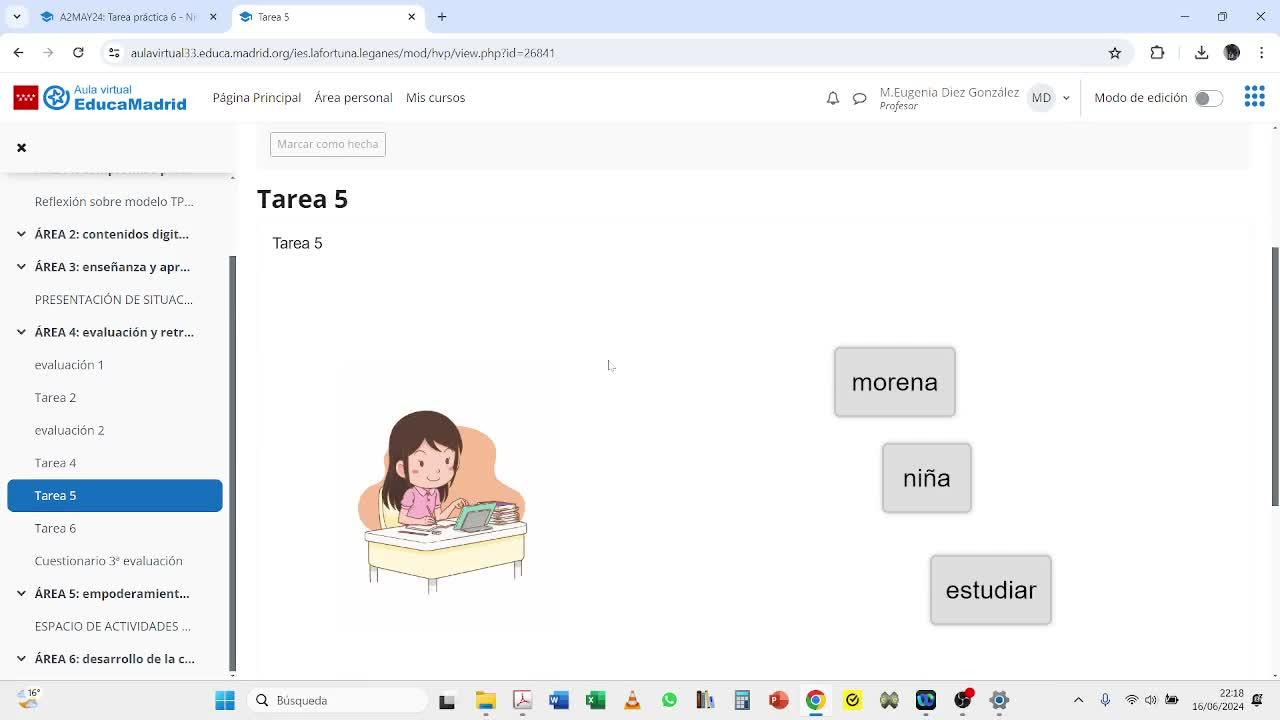Open Mis cursos menu item
The height and width of the screenshot is (720, 1280).
coord(435,97)
